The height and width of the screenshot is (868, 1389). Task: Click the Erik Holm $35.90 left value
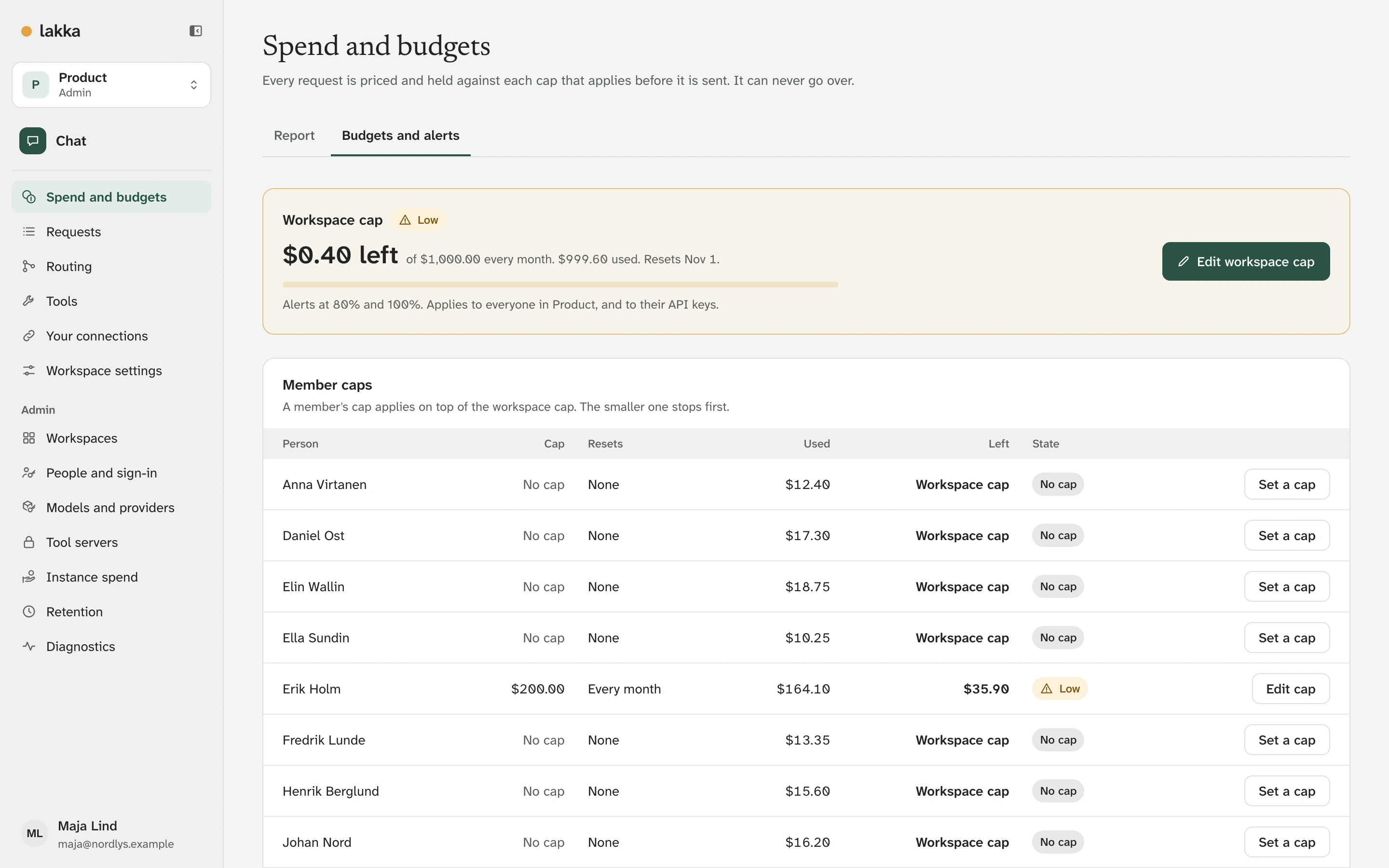pos(985,689)
